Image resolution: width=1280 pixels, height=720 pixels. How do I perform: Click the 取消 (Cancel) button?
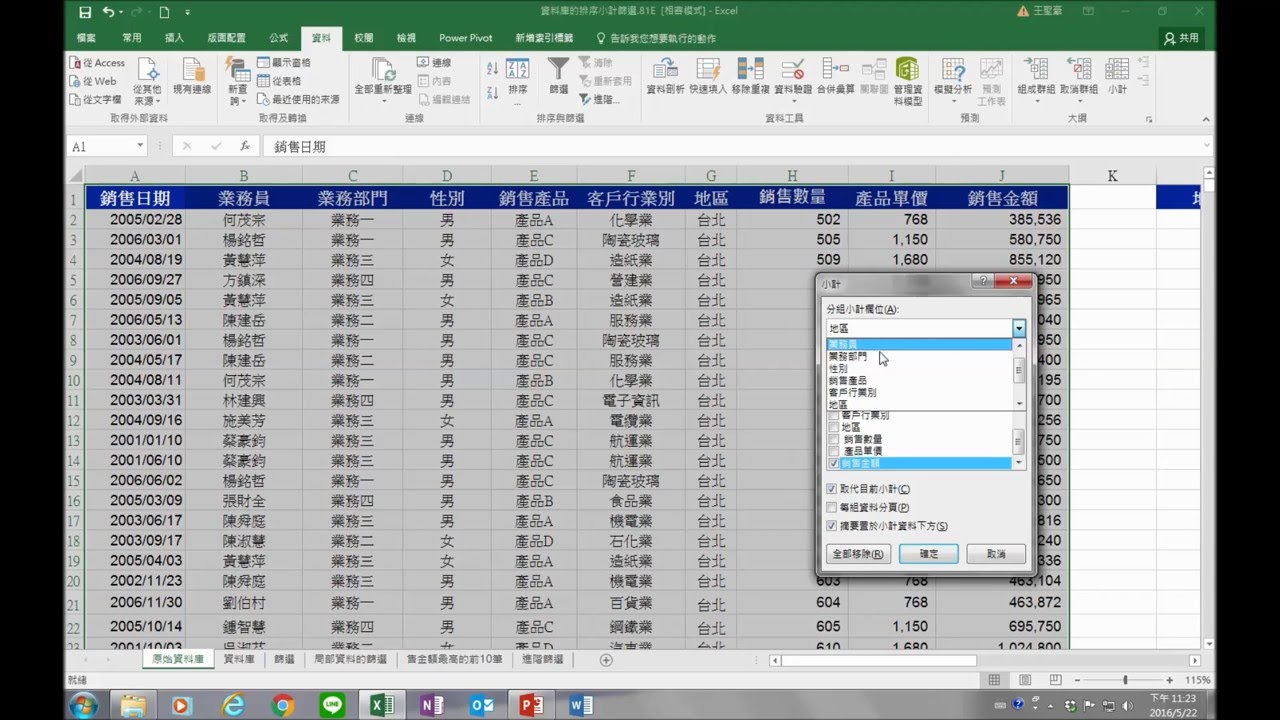[x=996, y=553]
